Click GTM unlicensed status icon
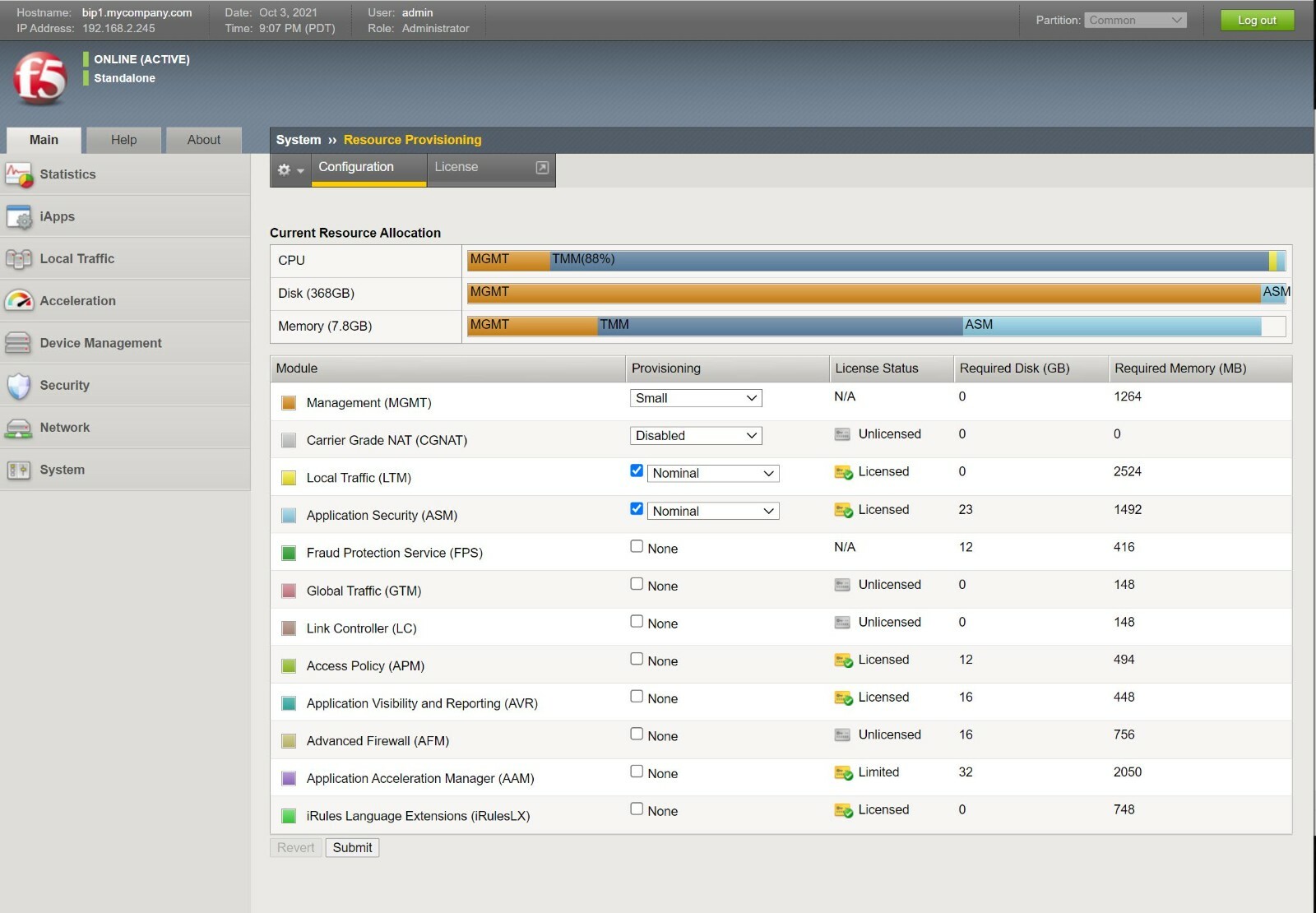The width and height of the screenshot is (1316, 913). pos(842,585)
